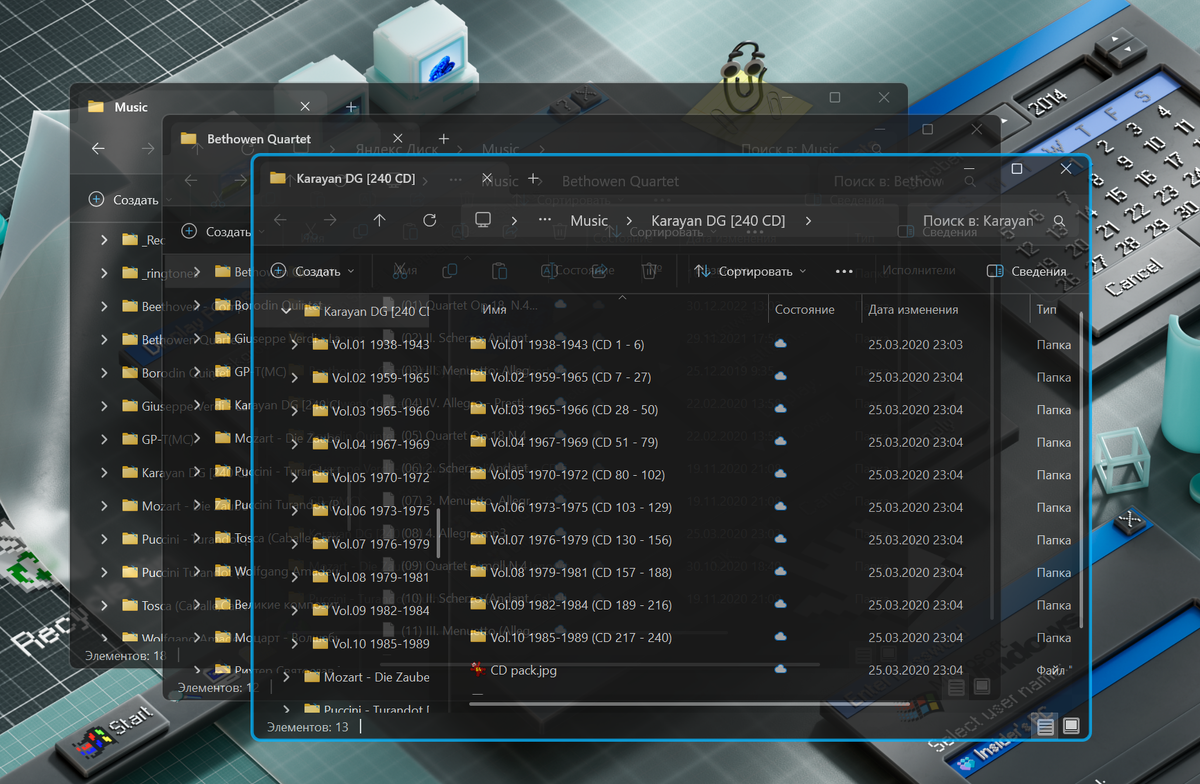Open the new tab plus in Karayan window
This screenshot has height=784, width=1200.
[x=533, y=178]
